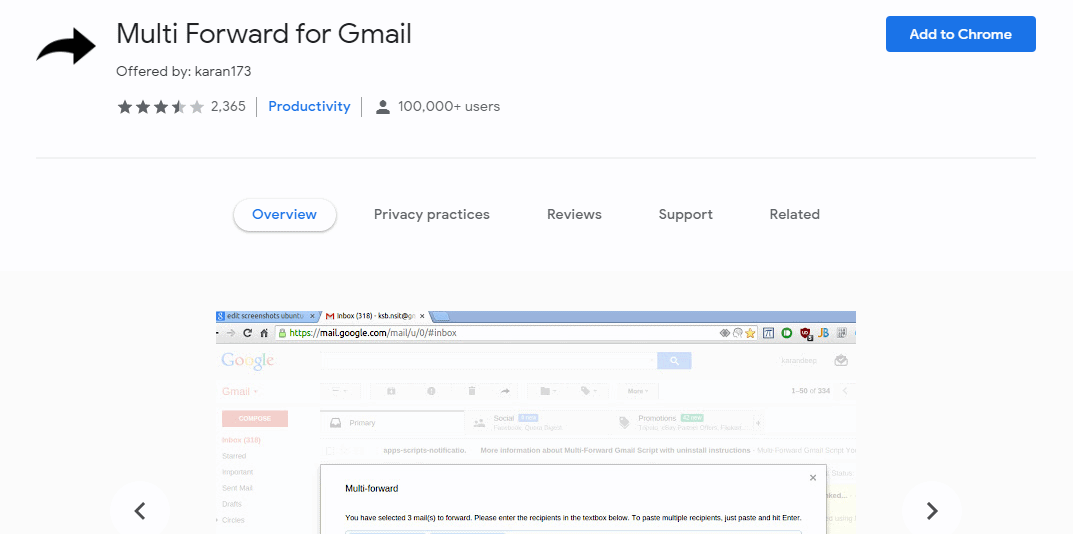Click the star rating icons

click(x=161, y=107)
